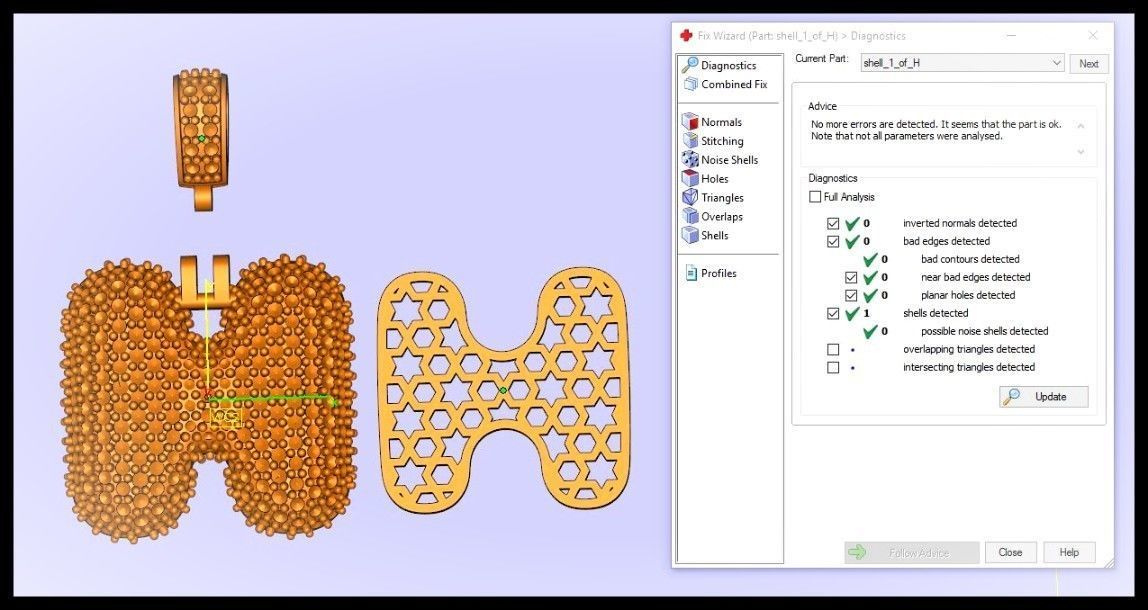Enable overlapping triangles detected checkbox
Viewport: 1148px width, 610px height.
point(832,349)
